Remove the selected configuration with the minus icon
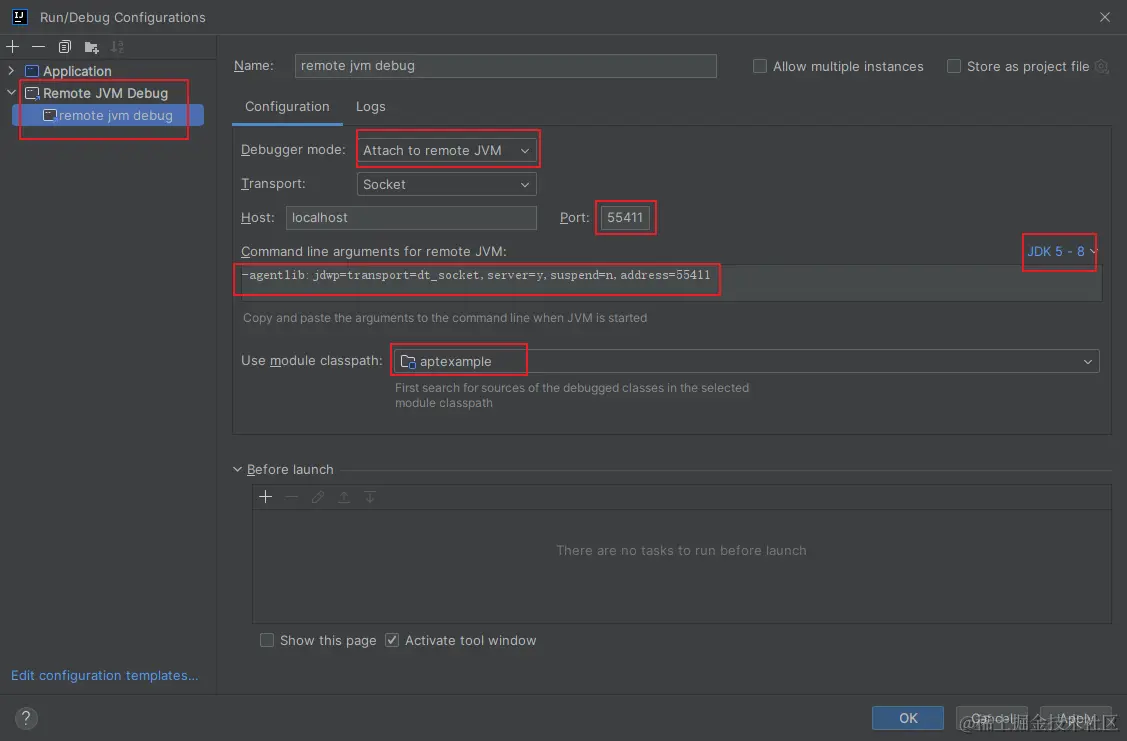The height and width of the screenshot is (741, 1127). click(x=38, y=47)
